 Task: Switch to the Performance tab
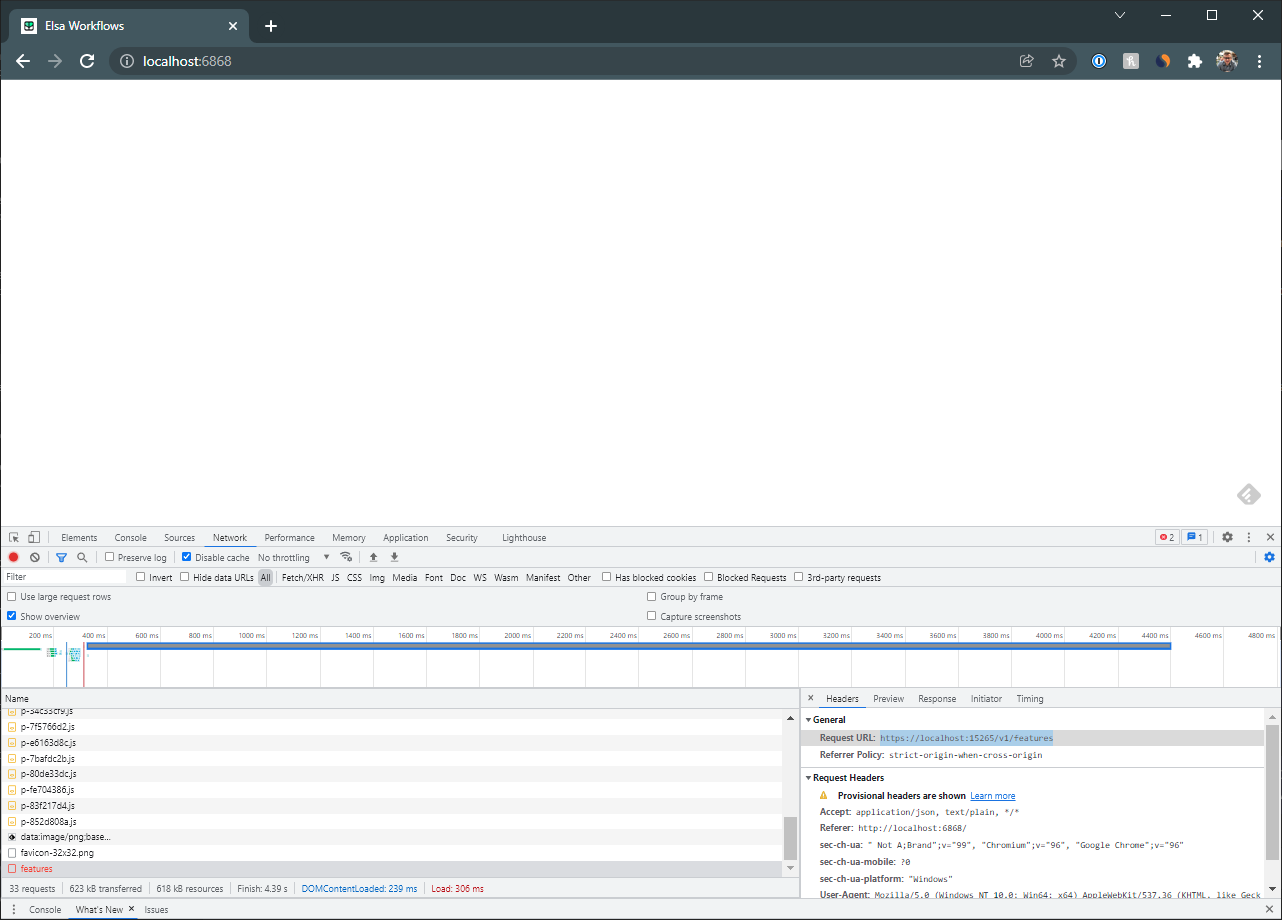click(x=289, y=537)
